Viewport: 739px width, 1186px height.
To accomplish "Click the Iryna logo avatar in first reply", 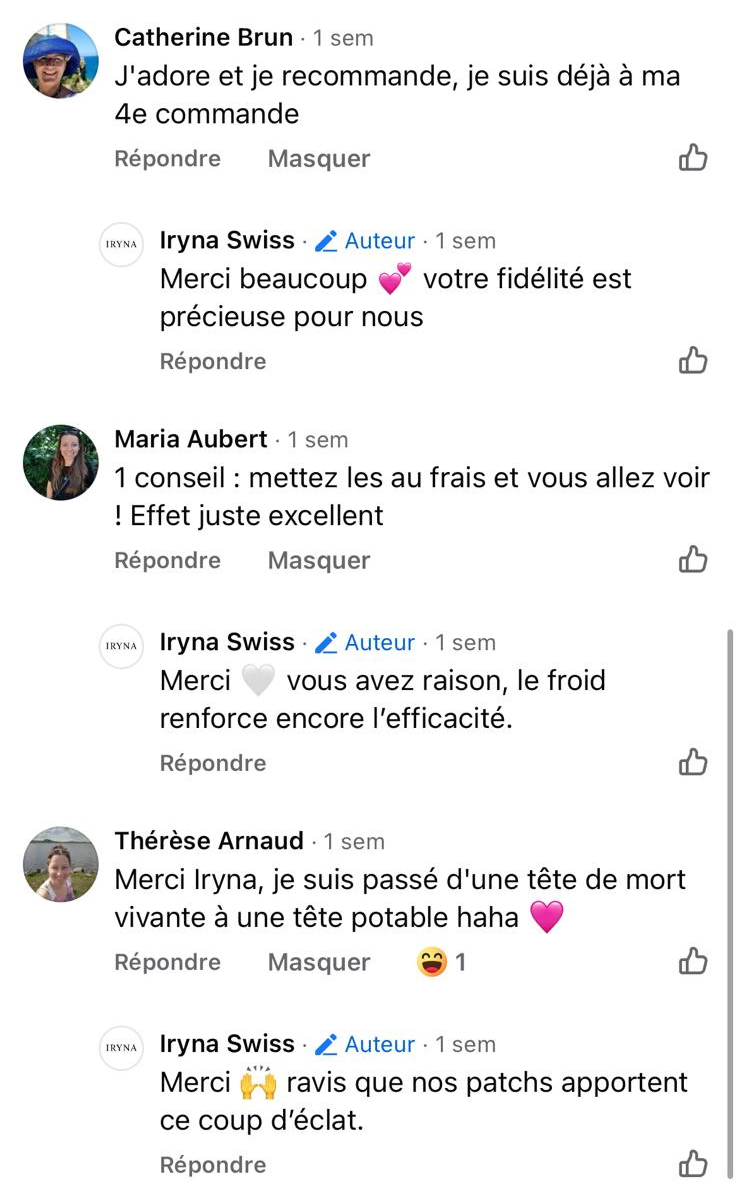I will (x=122, y=244).
